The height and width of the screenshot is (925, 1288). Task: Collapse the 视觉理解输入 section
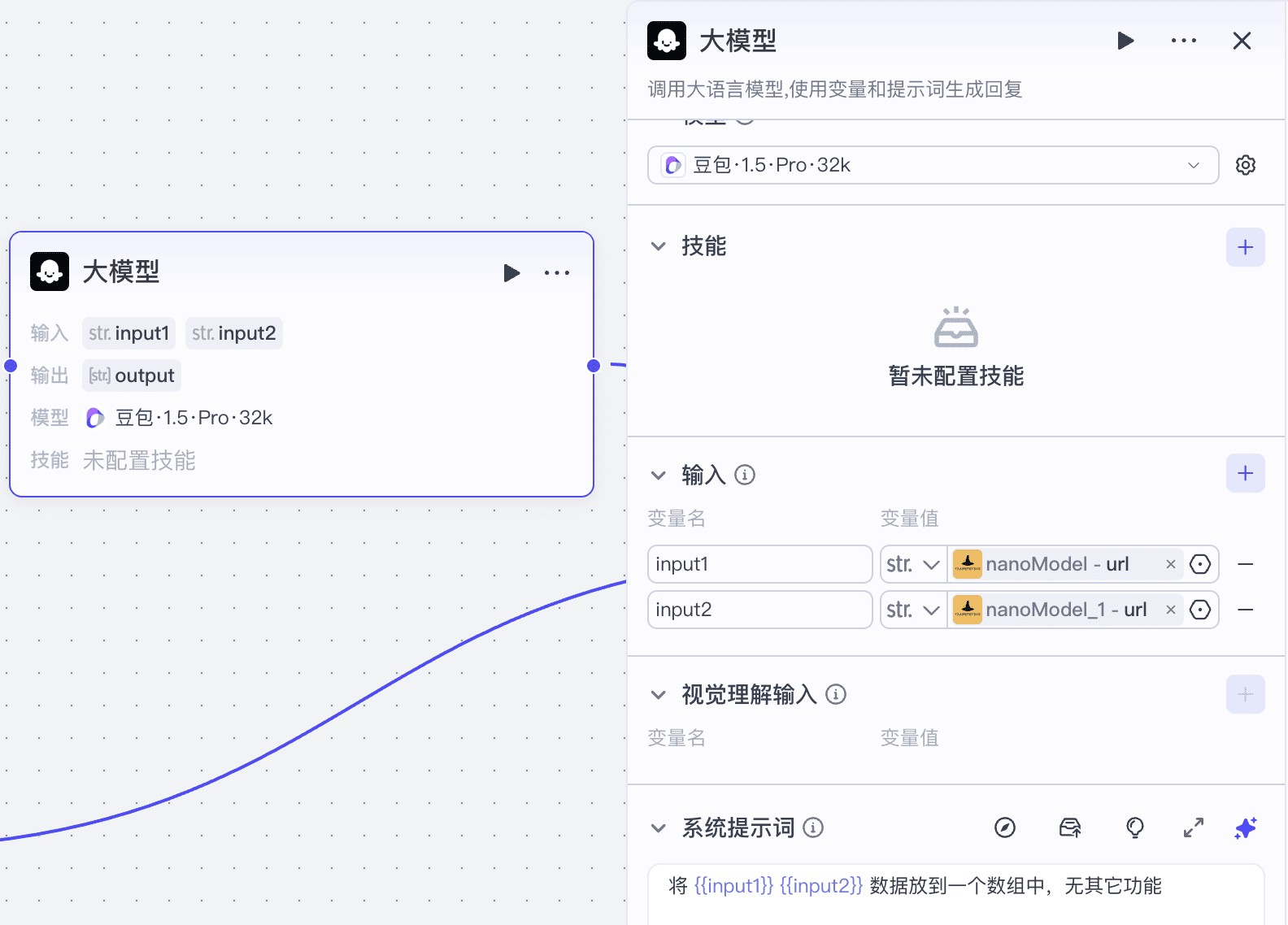658,695
